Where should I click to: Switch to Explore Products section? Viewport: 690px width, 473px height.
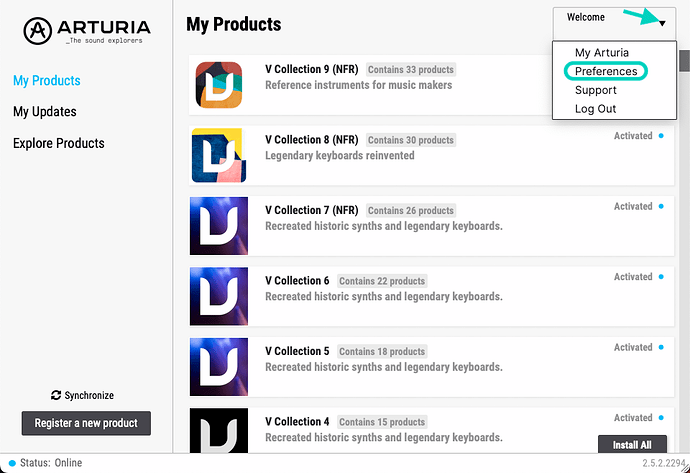click(x=59, y=143)
